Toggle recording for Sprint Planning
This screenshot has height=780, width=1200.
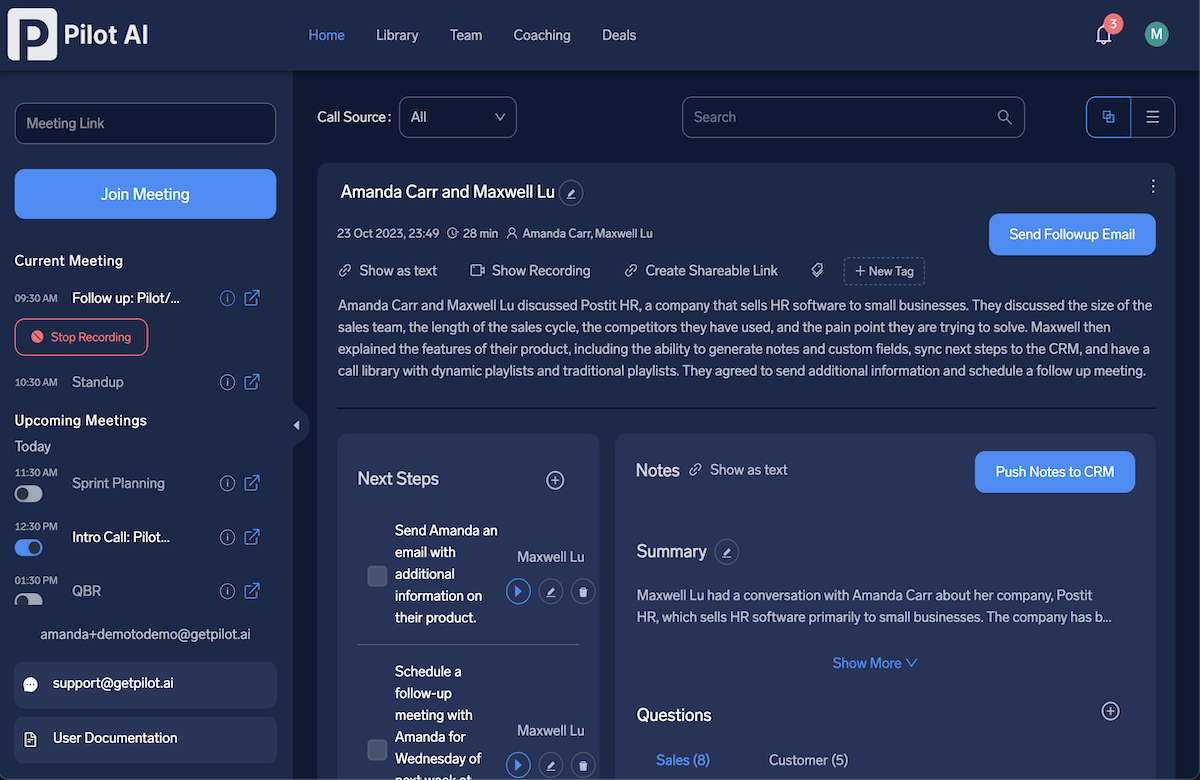click(x=29, y=494)
